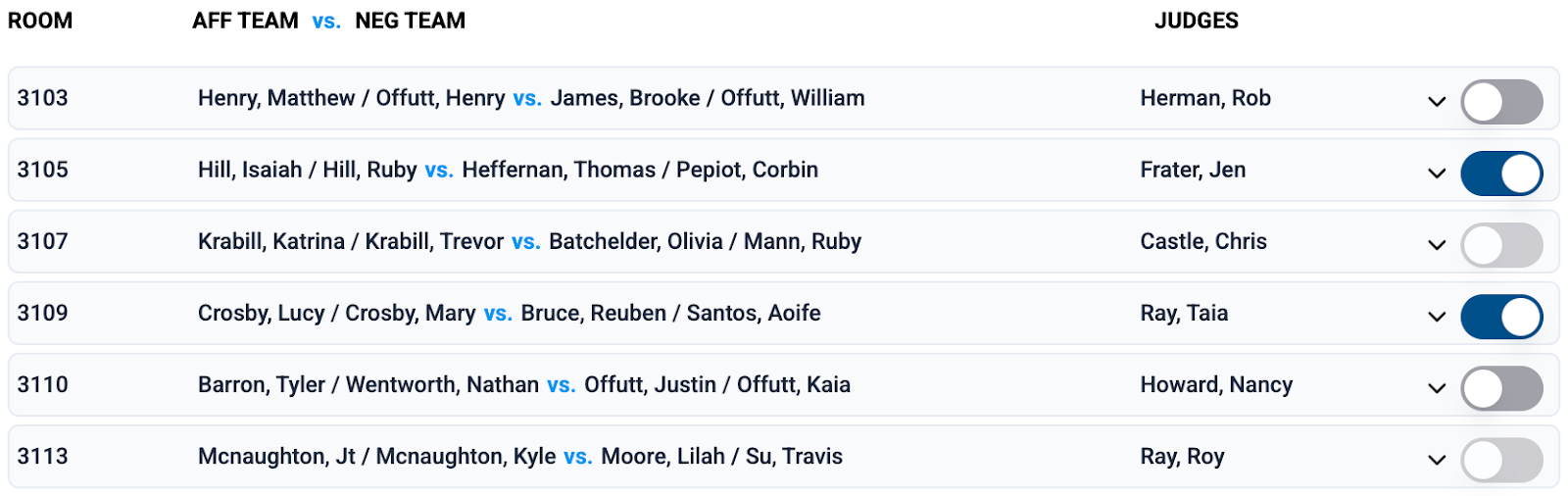Open the dropdown arrow for Castle, Chris
The image size is (1568, 496).
tap(1437, 244)
